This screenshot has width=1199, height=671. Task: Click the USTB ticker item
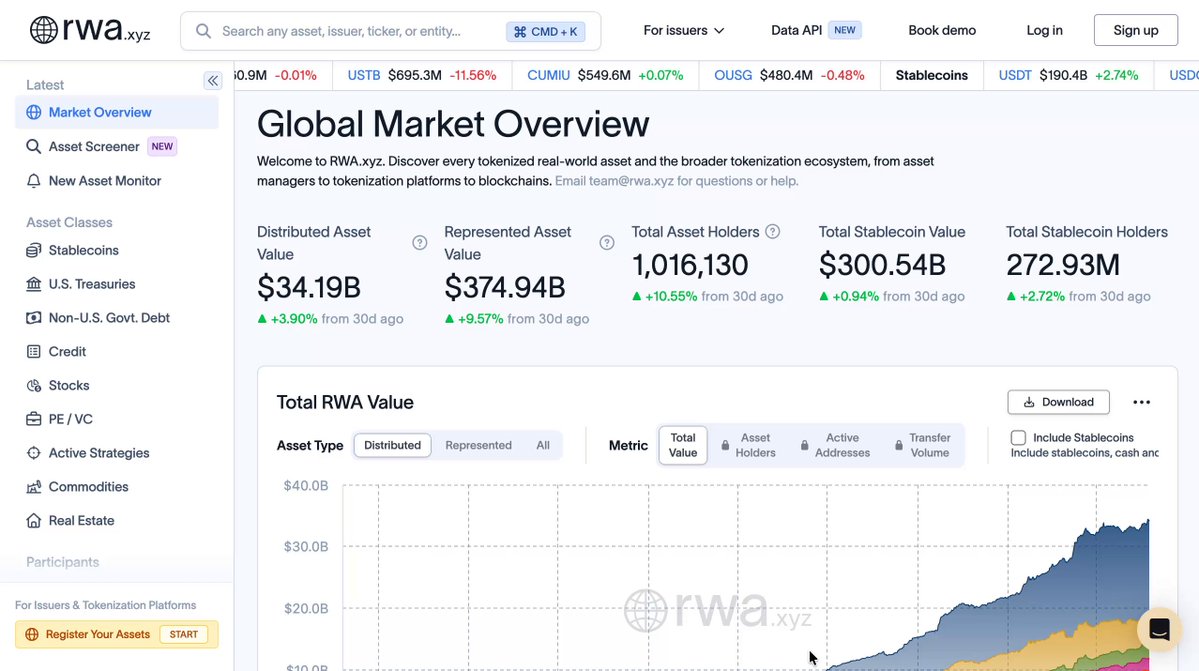pyautogui.click(x=422, y=76)
